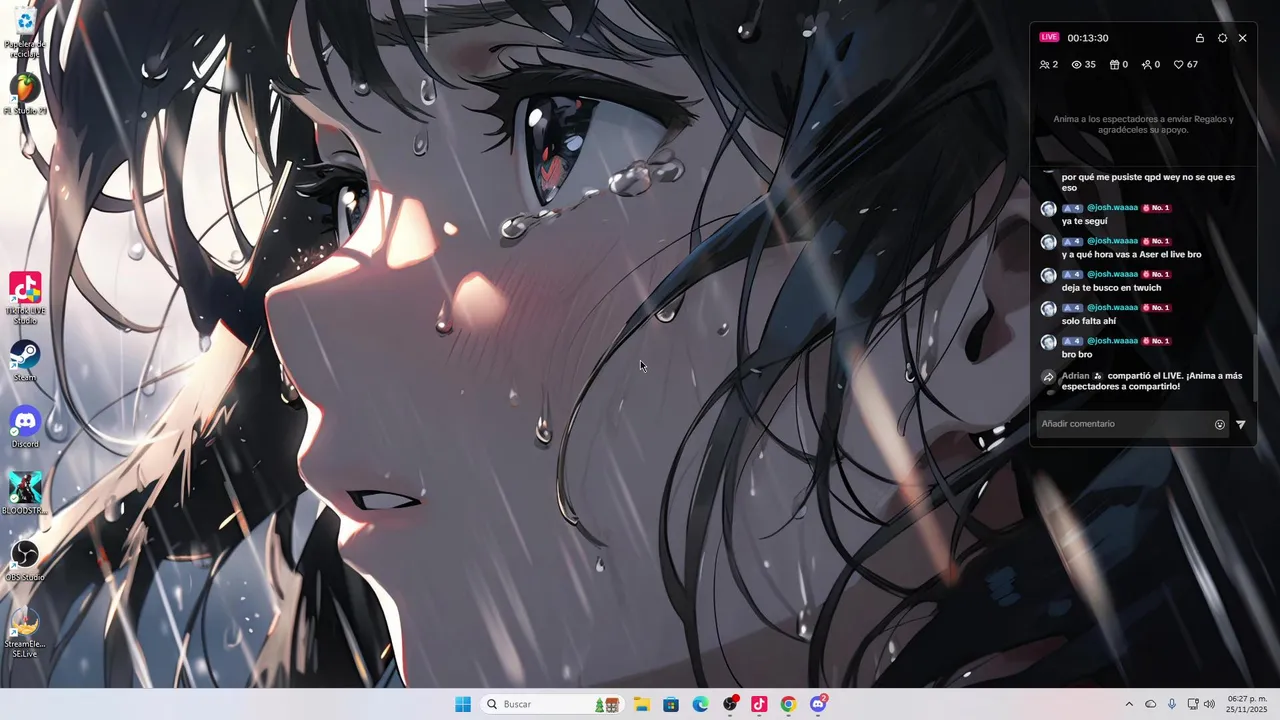Expand the hidden system tray icons chevron
This screenshot has width=1280, height=720.
coord(1129,704)
